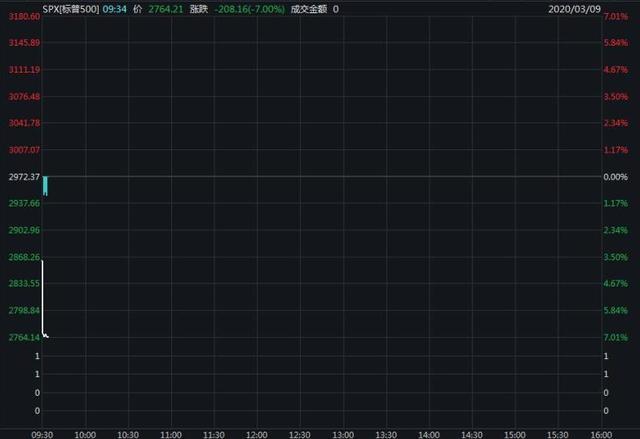
Task: Click the 2833.55 price axis label
Action: (24, 283)
